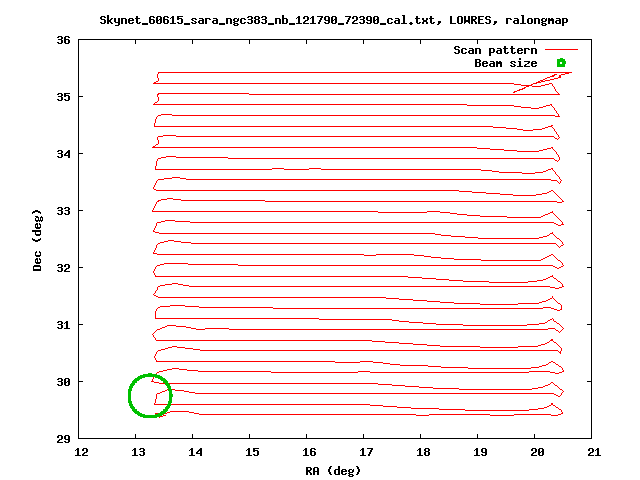Click the x-axis tick label 14
Viewport: 640px width, 480px height.
(195, 452)
